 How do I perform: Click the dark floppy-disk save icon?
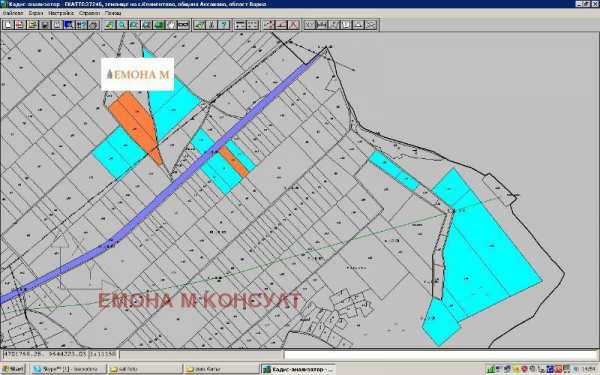pyautogui.click(x=45, y=25)
